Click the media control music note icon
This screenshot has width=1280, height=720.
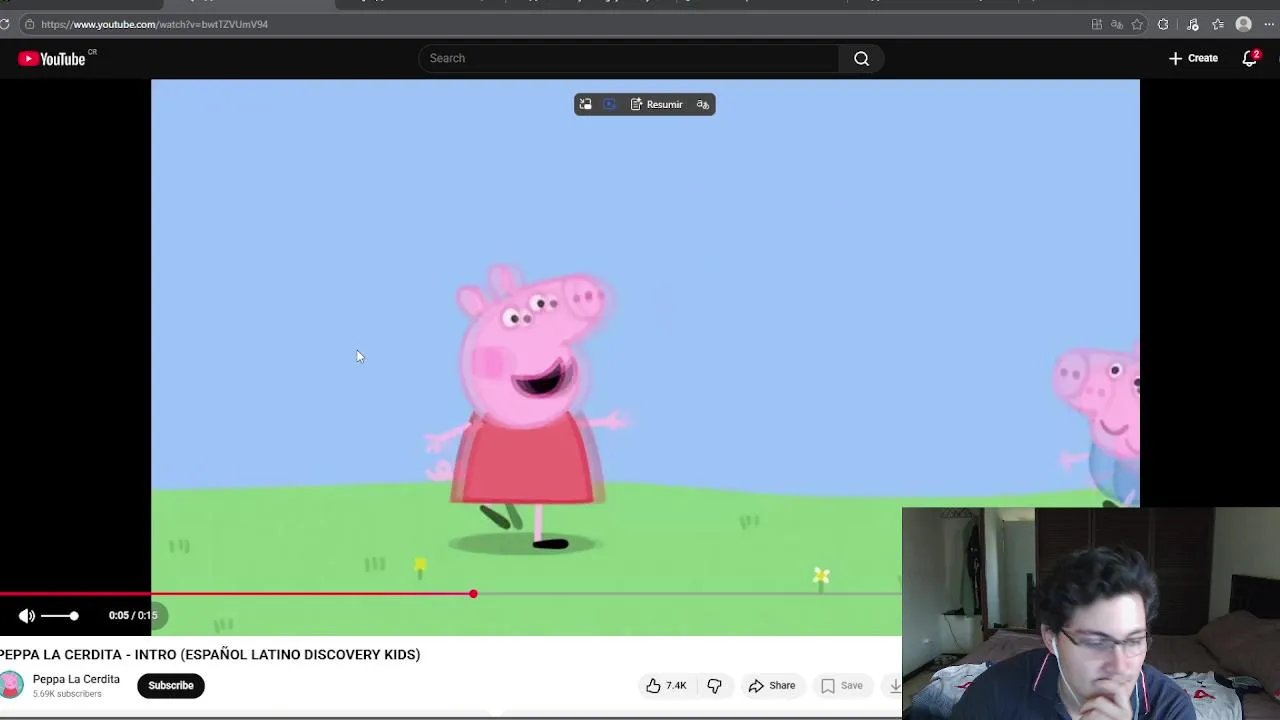pyautogui.click(x=1192, y=24)
